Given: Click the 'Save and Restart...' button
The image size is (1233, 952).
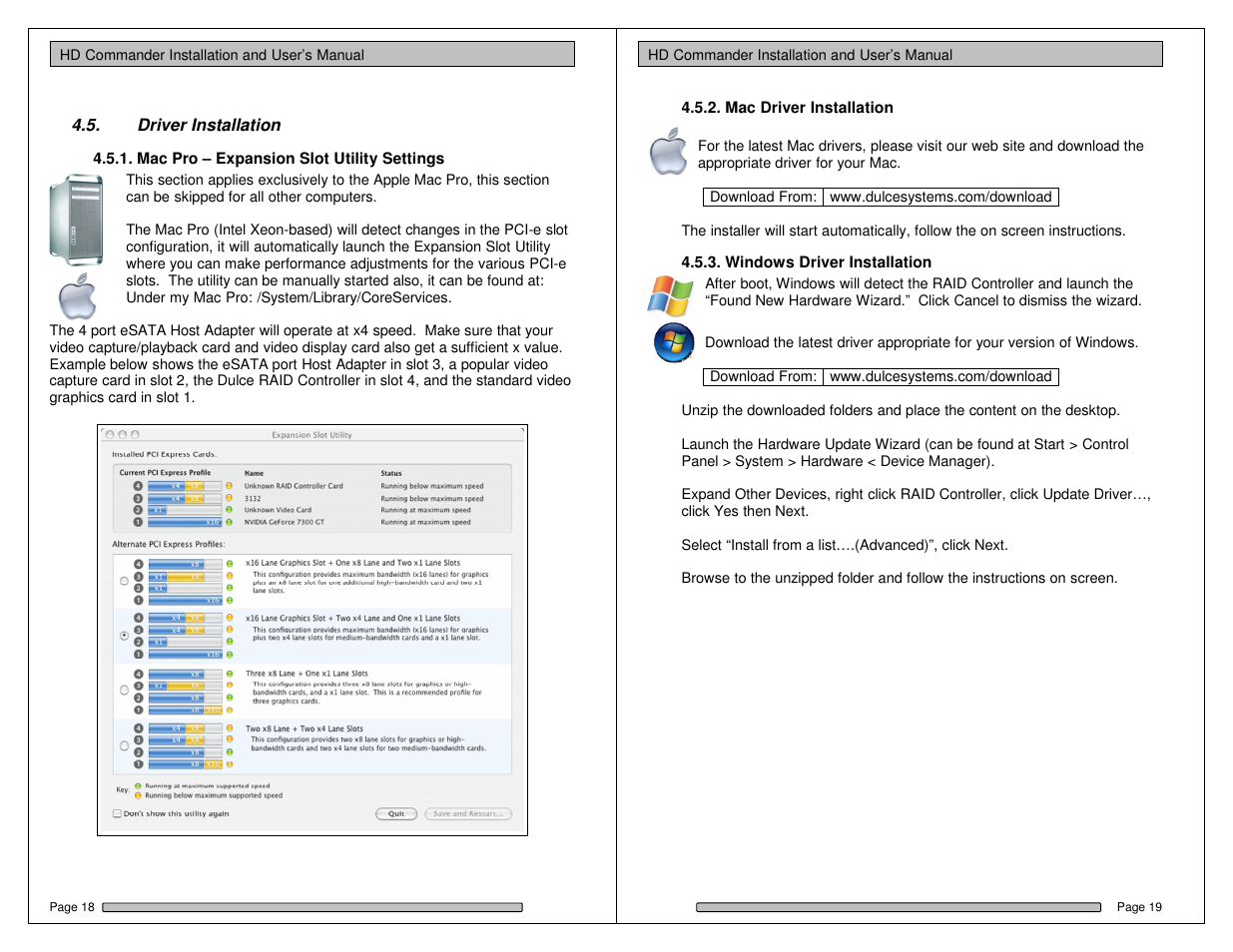Looking at the screenshot, I should pyautogui.click(x=468, y=813).
